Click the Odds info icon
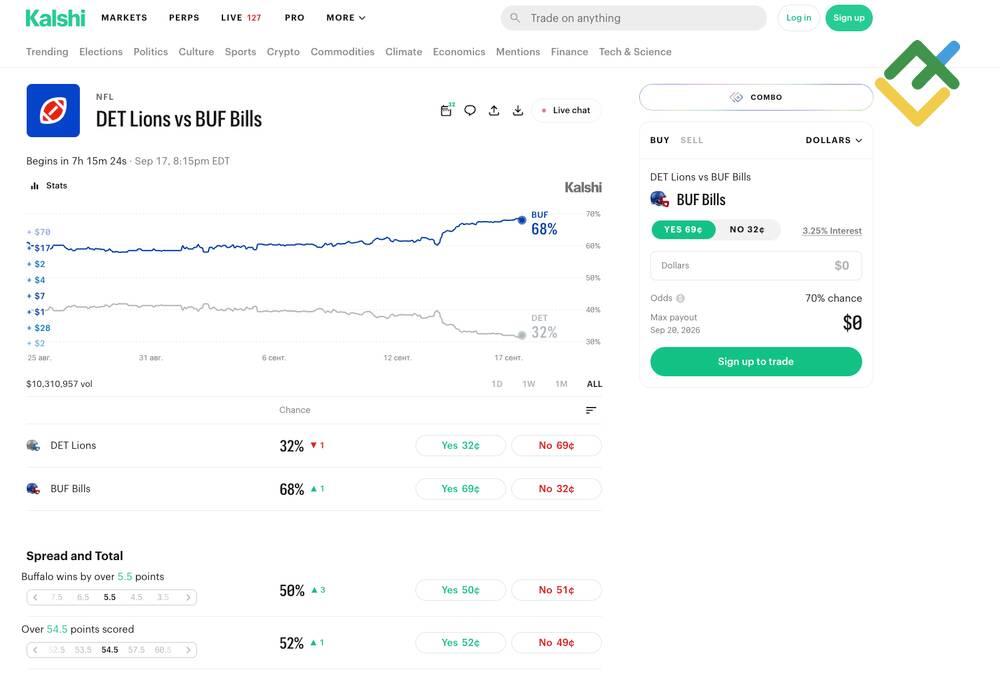This screenshot has width=1000, height=686. (680, 298)
